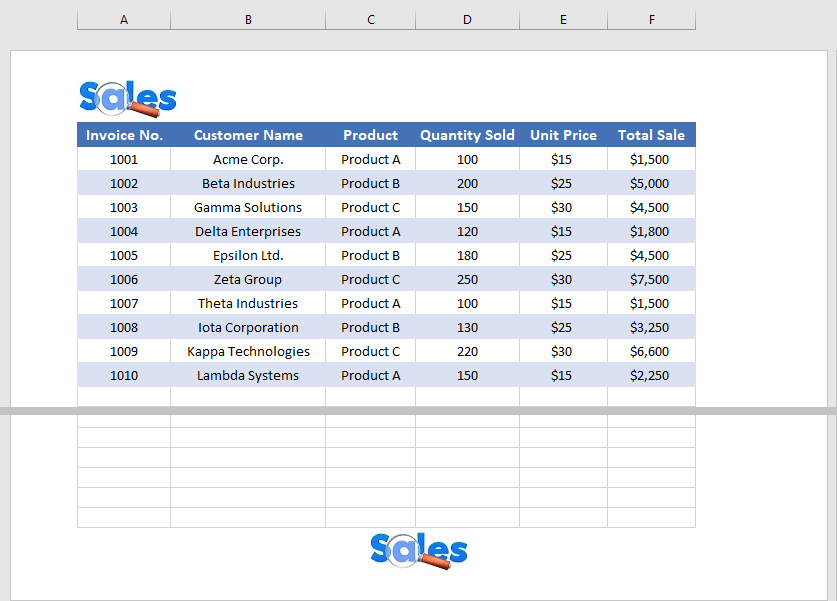837x601 pixels.
Task: Click the Quantity Sold header cell
Action: 466,134
